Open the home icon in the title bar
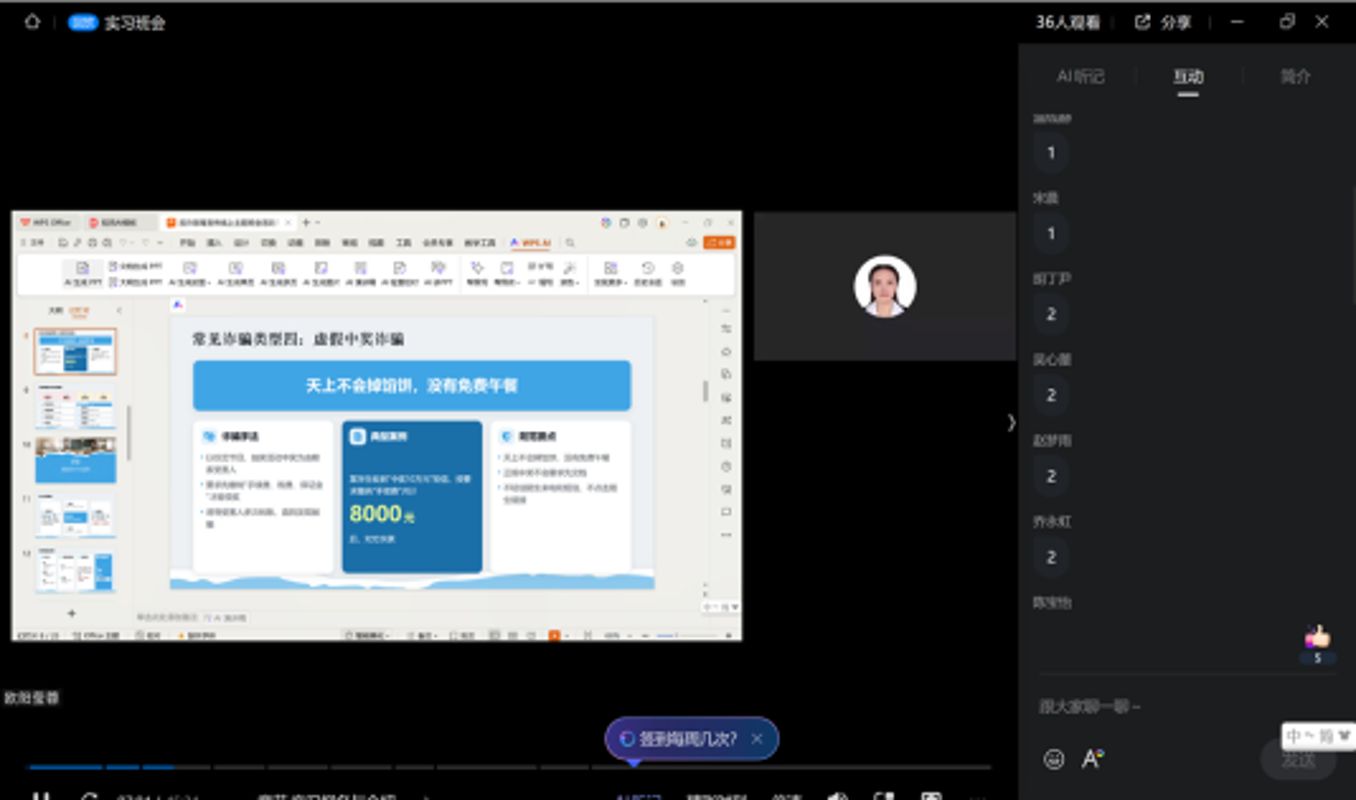1356x800 pixels. coord(32,21)
